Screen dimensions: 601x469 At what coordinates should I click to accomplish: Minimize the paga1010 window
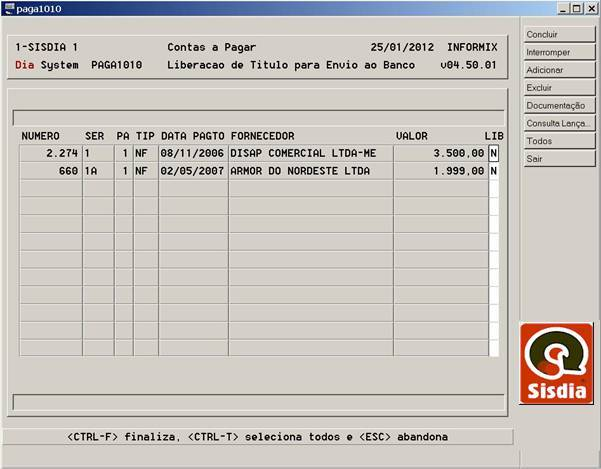(563, 8)
